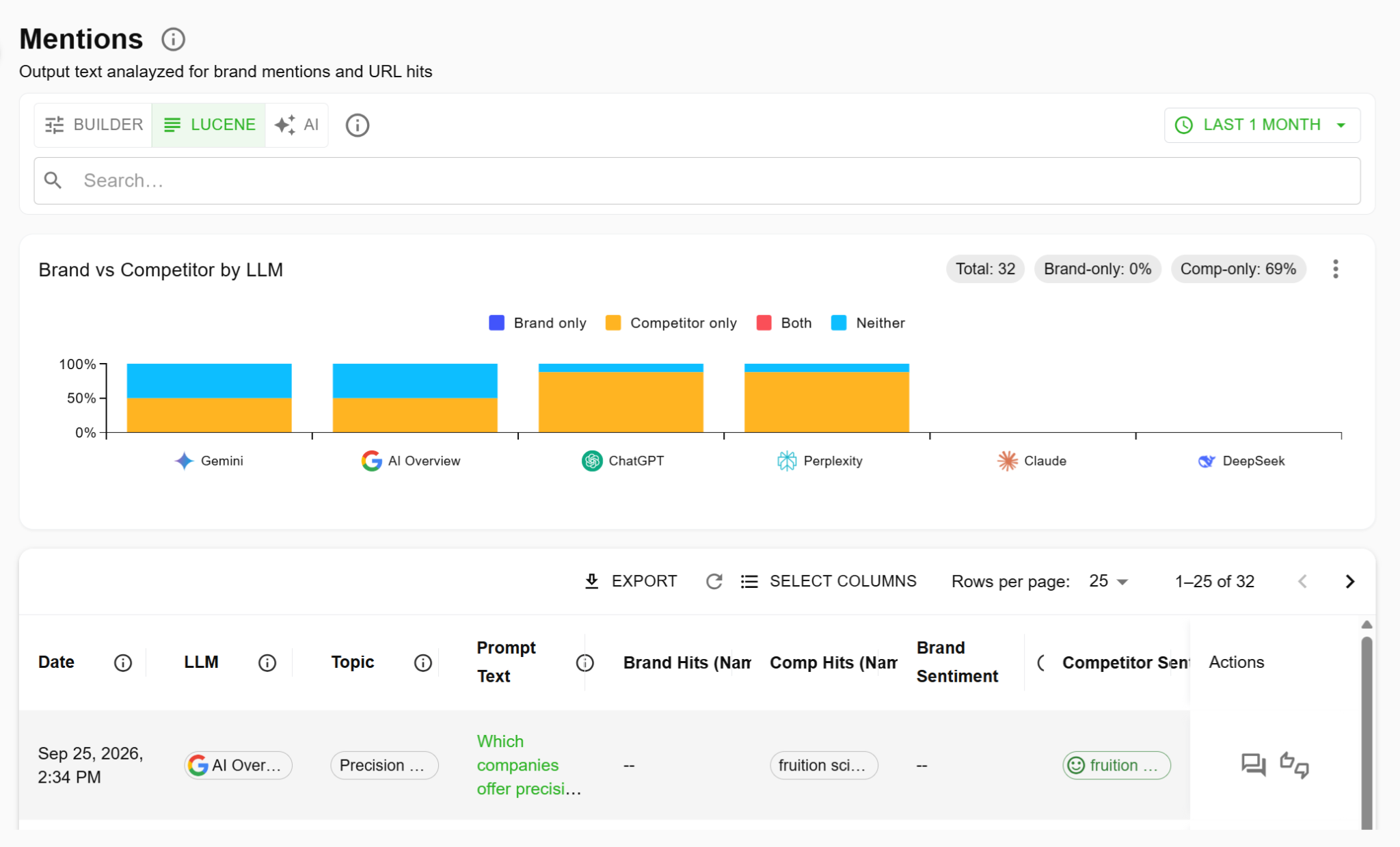Go to the previous table page
The image size is (1400, 847).
1302,581
